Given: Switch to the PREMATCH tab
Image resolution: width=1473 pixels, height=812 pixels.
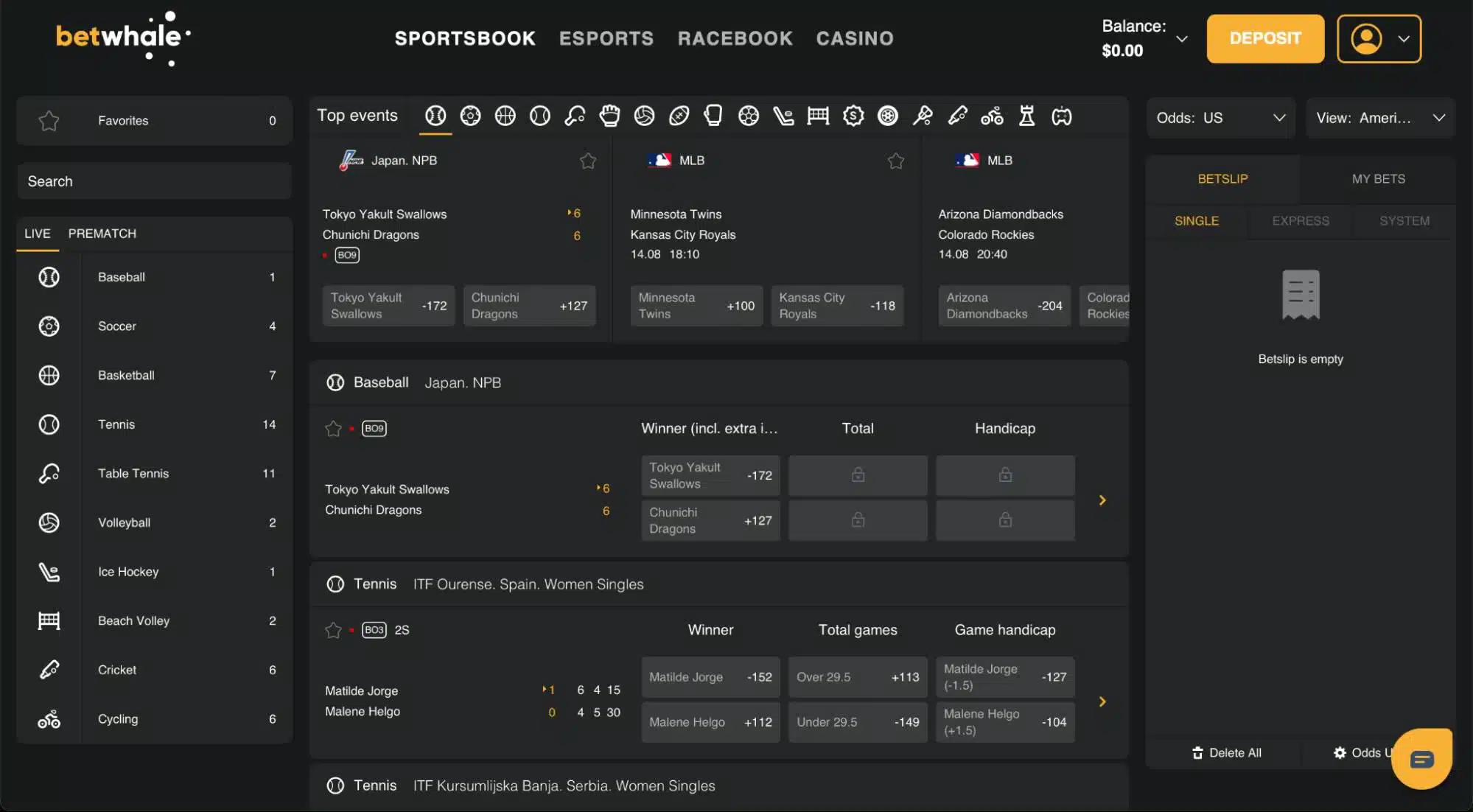Looking at the screenshot, I should pyautogui.click(x=102, y=234).
